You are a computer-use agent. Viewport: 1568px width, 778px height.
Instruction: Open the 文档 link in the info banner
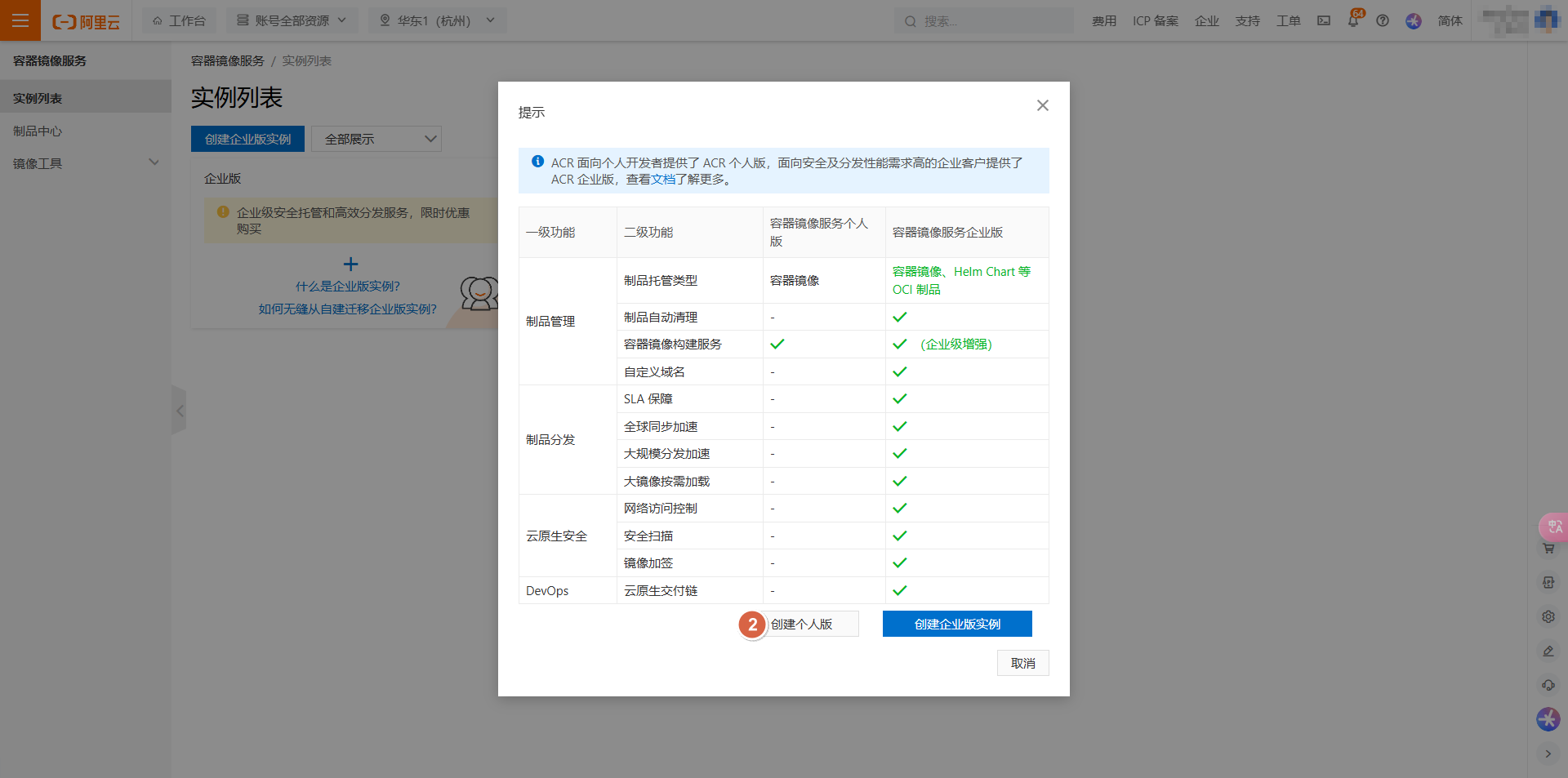pyautogui.click(x=663, y=180)
